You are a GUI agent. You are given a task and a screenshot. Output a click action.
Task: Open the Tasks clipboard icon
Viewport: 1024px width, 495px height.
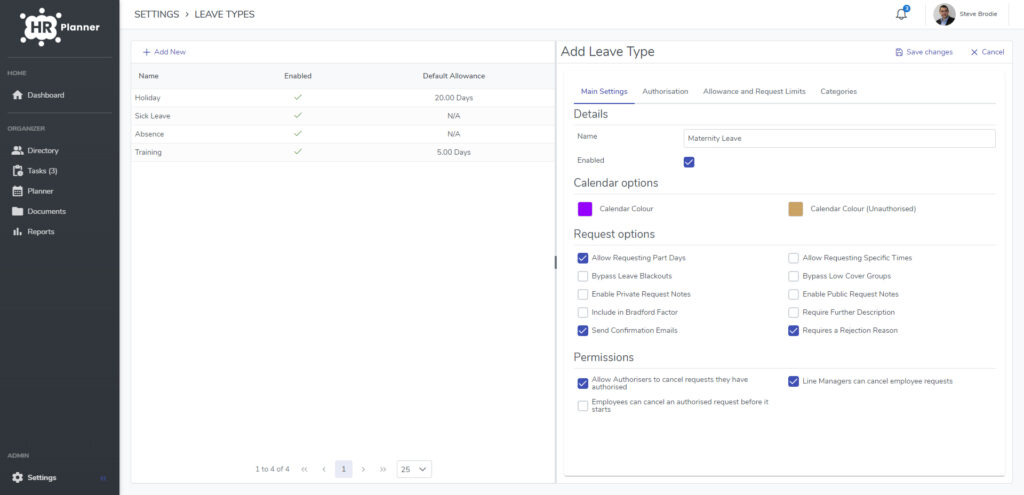point(18,171)
